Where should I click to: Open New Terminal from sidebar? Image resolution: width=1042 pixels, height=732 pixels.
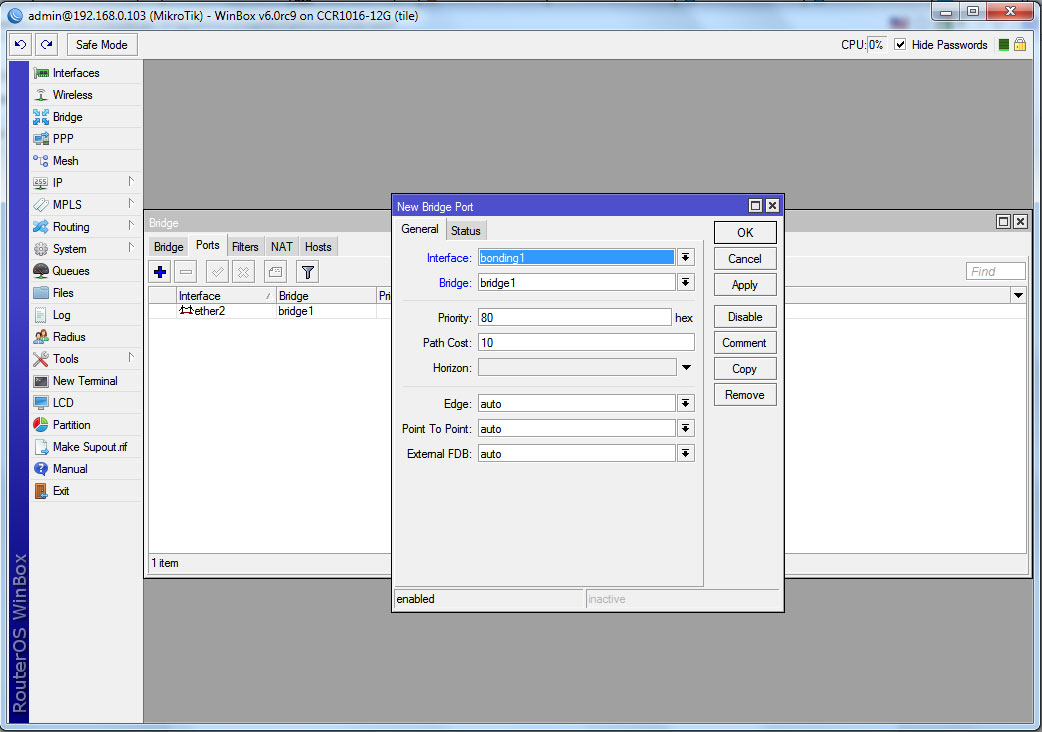(84, 381)
